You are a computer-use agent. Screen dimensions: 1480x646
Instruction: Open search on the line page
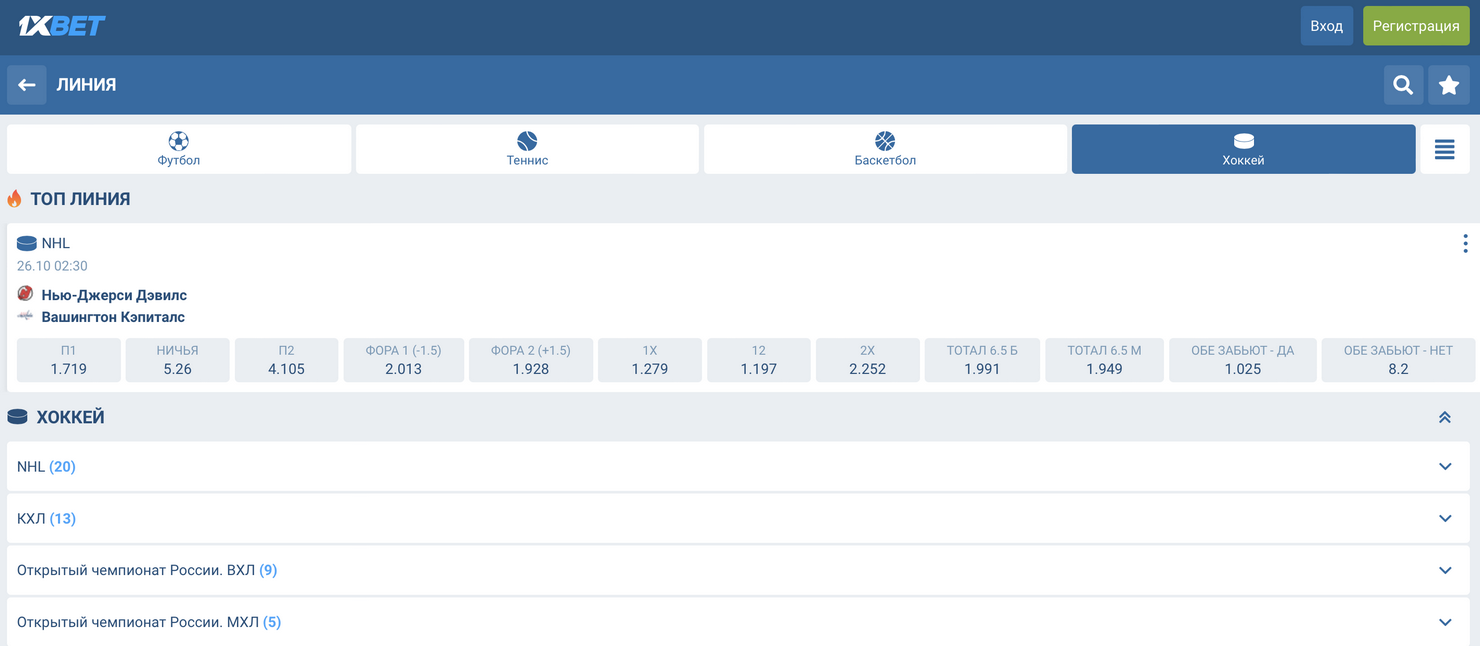(x=1402, y=85)
